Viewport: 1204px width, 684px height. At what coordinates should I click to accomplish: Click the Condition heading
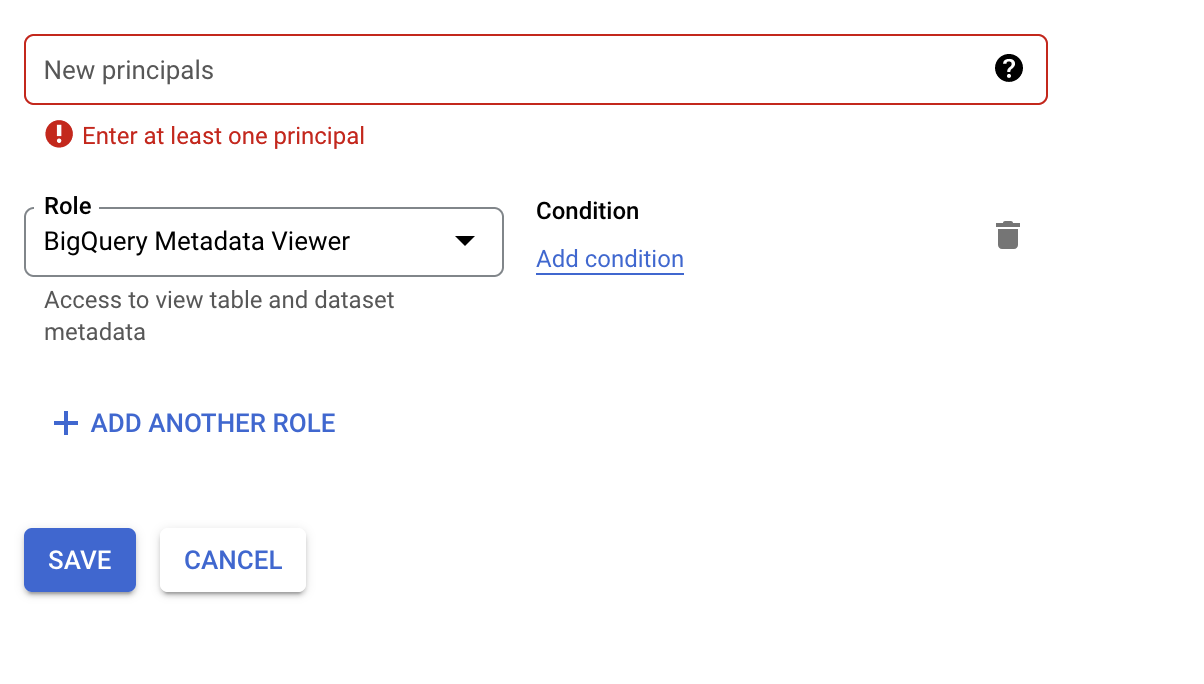coord(587,211)
